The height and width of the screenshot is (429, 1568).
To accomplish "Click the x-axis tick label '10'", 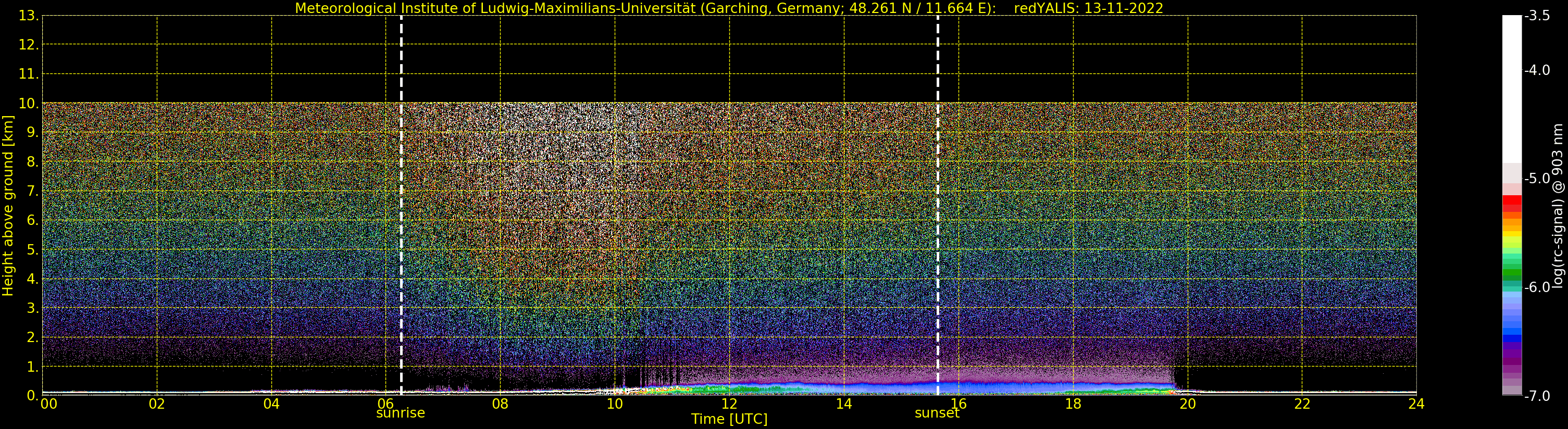I will (615, 404).
